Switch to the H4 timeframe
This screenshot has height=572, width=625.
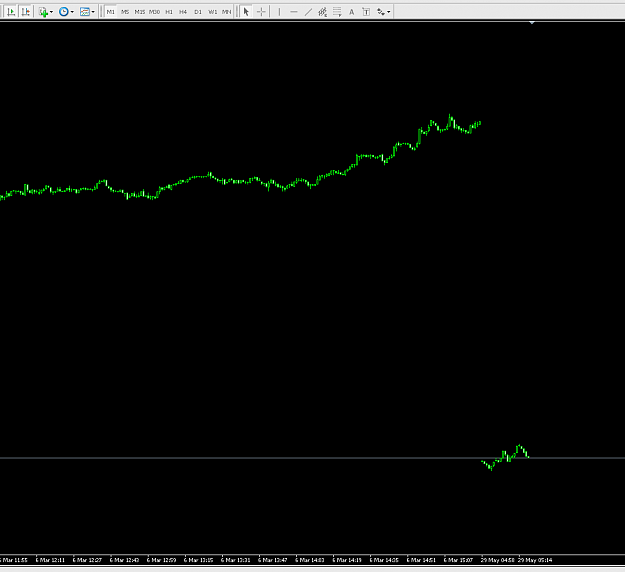pos(183,12)
